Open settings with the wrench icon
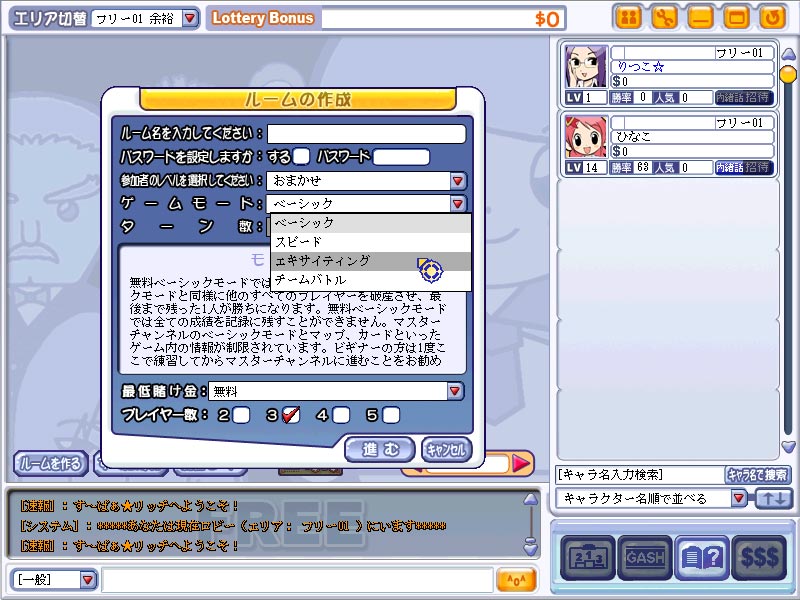The image size is (800, 600). pos(663,17)
